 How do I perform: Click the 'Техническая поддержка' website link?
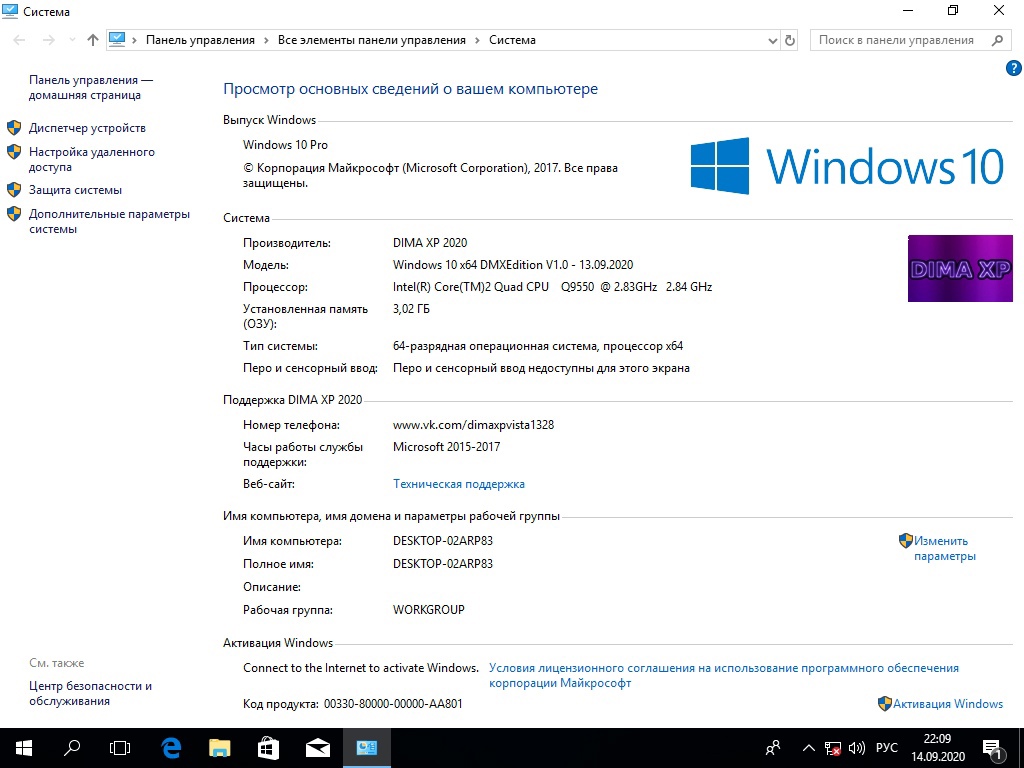[x=458, y=484]
